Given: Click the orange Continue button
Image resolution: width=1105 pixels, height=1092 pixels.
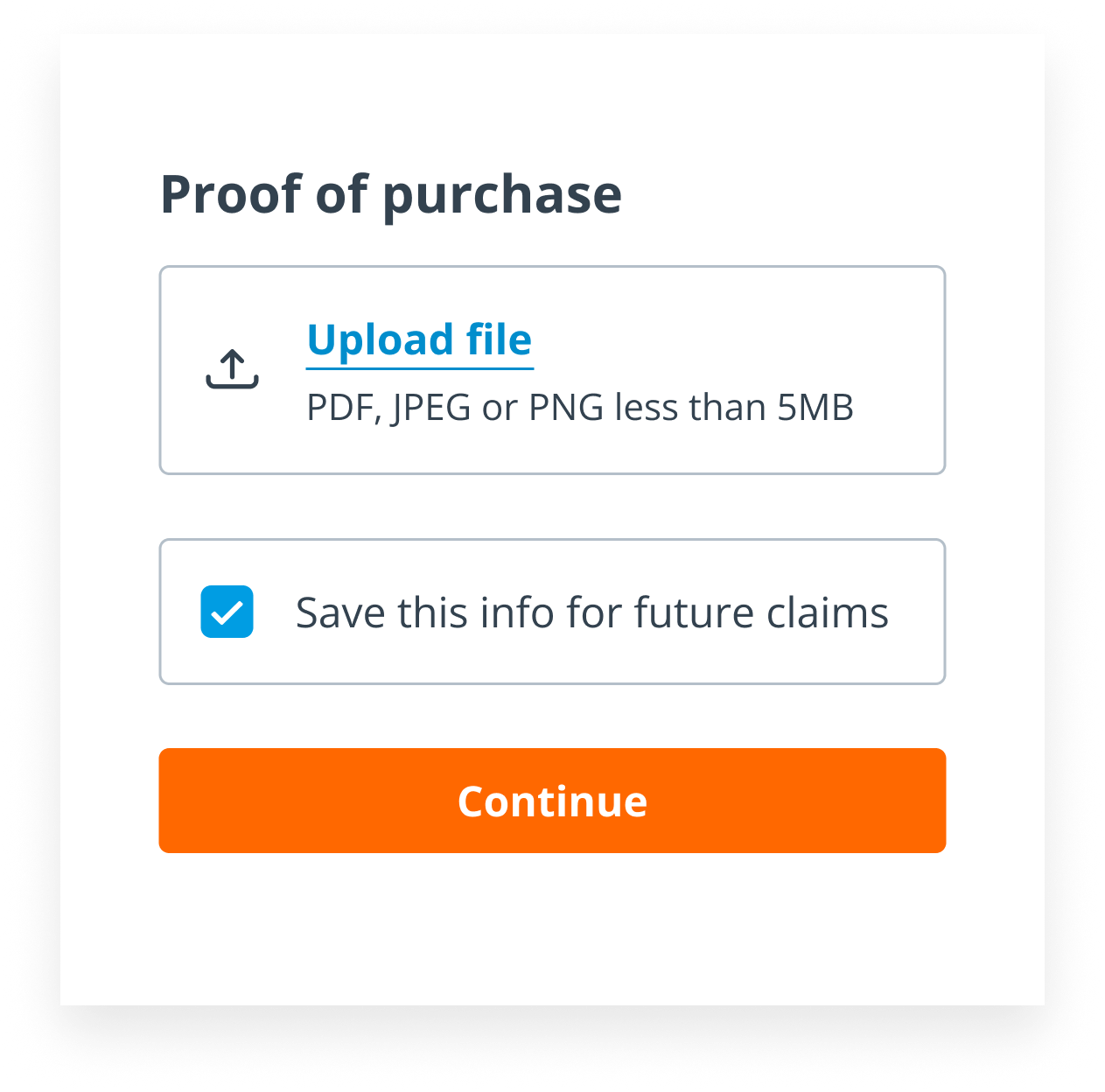Looking at the screenshot, I should point(552,800).
